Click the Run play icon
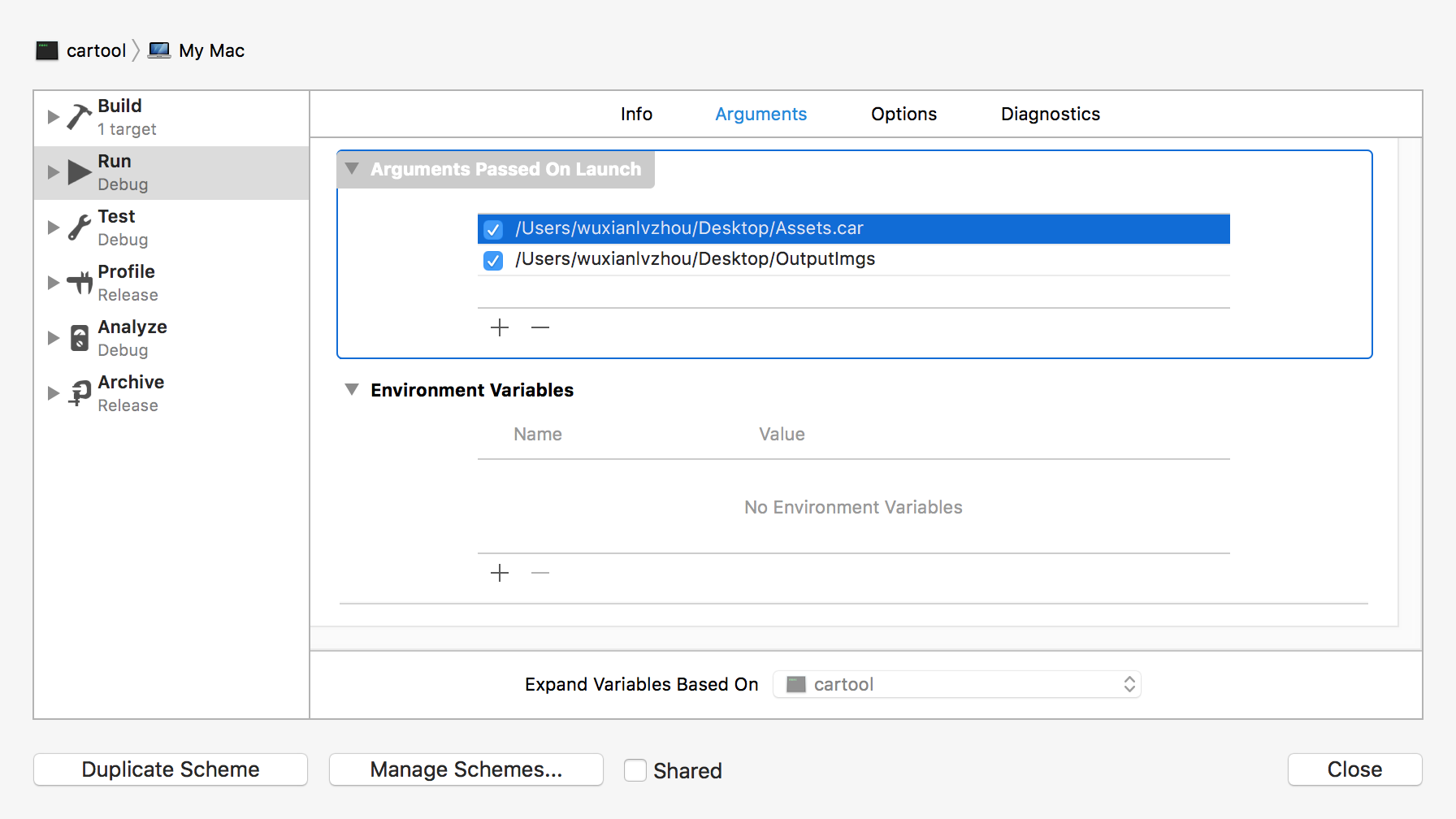 click(x=79, y=172)
